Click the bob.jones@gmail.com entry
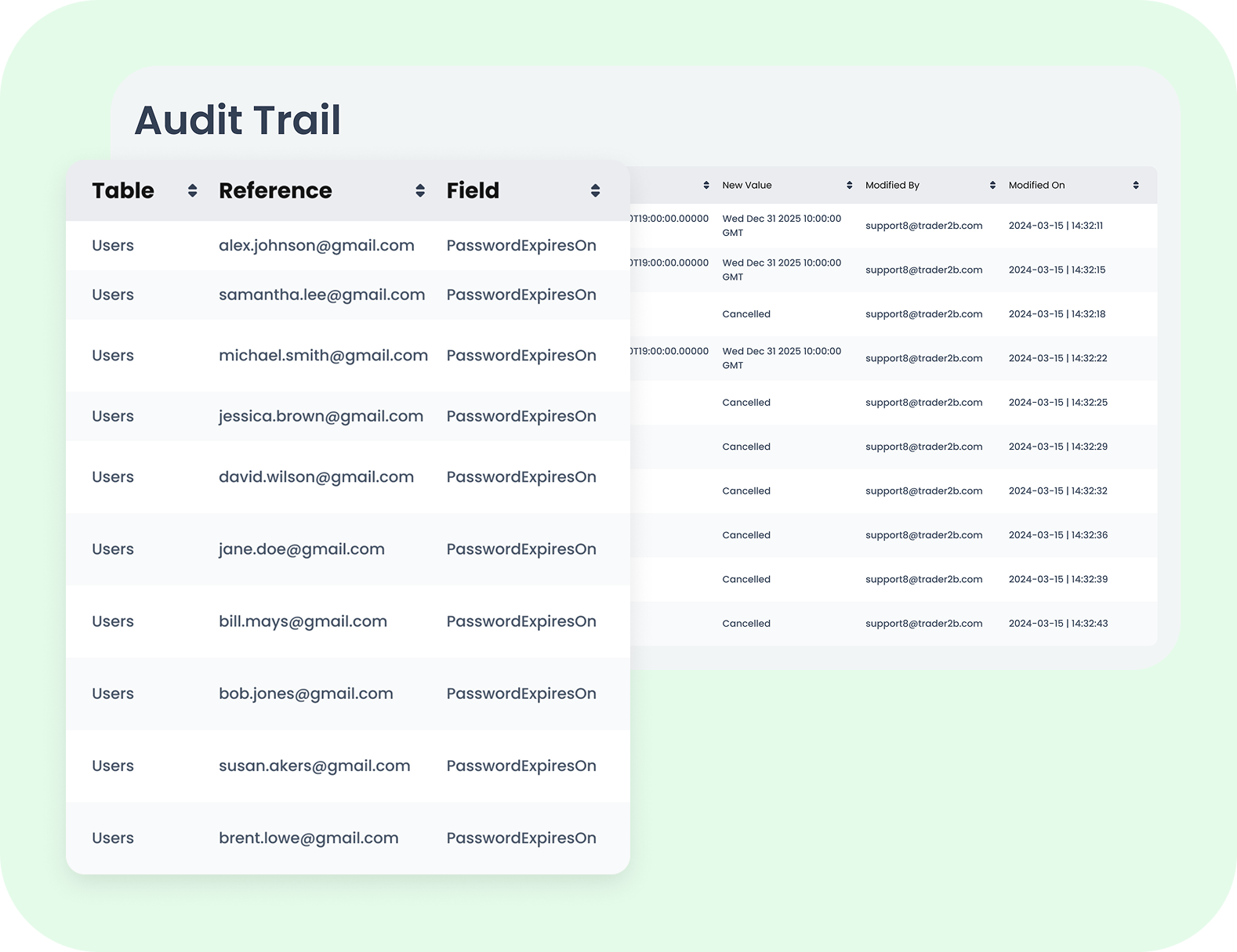1237x952 pixels. coord(306,693)
